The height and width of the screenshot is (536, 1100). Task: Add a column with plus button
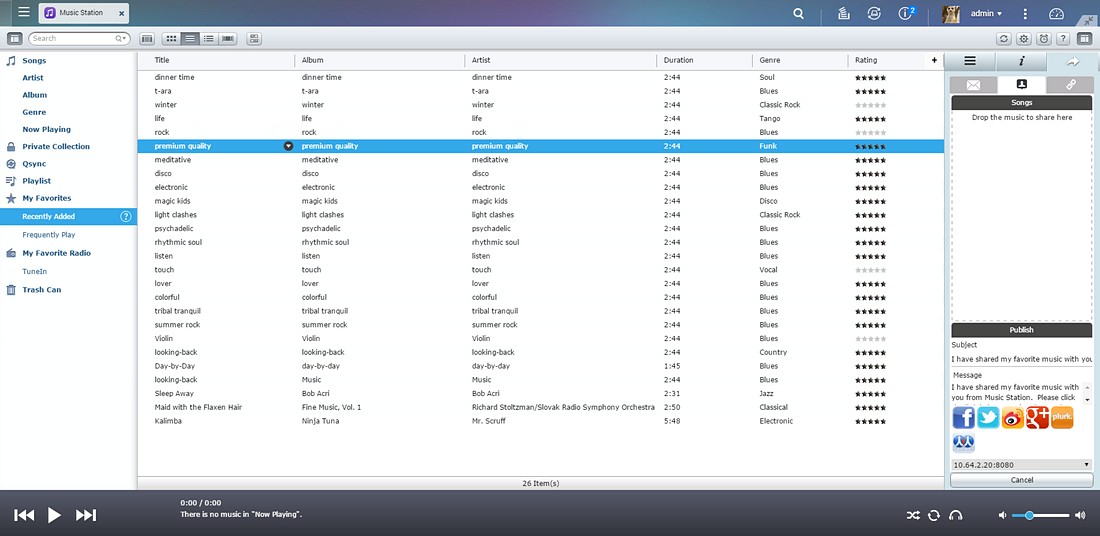[934, 60]
